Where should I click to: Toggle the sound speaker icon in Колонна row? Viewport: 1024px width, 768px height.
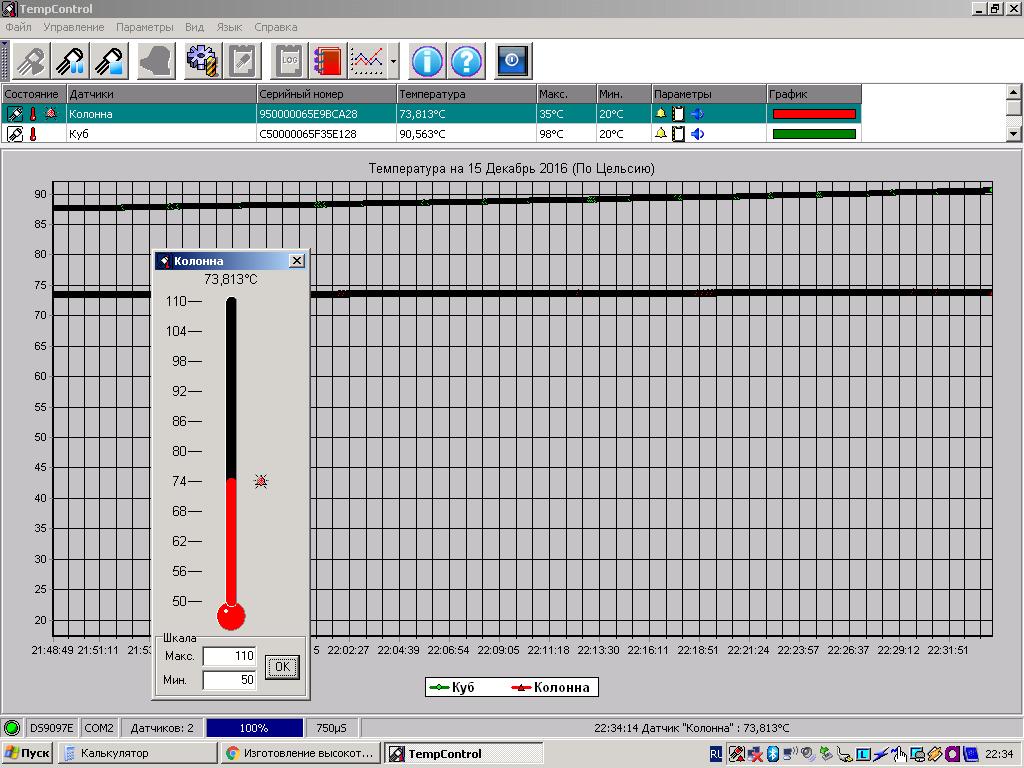(x=697, y=114)
